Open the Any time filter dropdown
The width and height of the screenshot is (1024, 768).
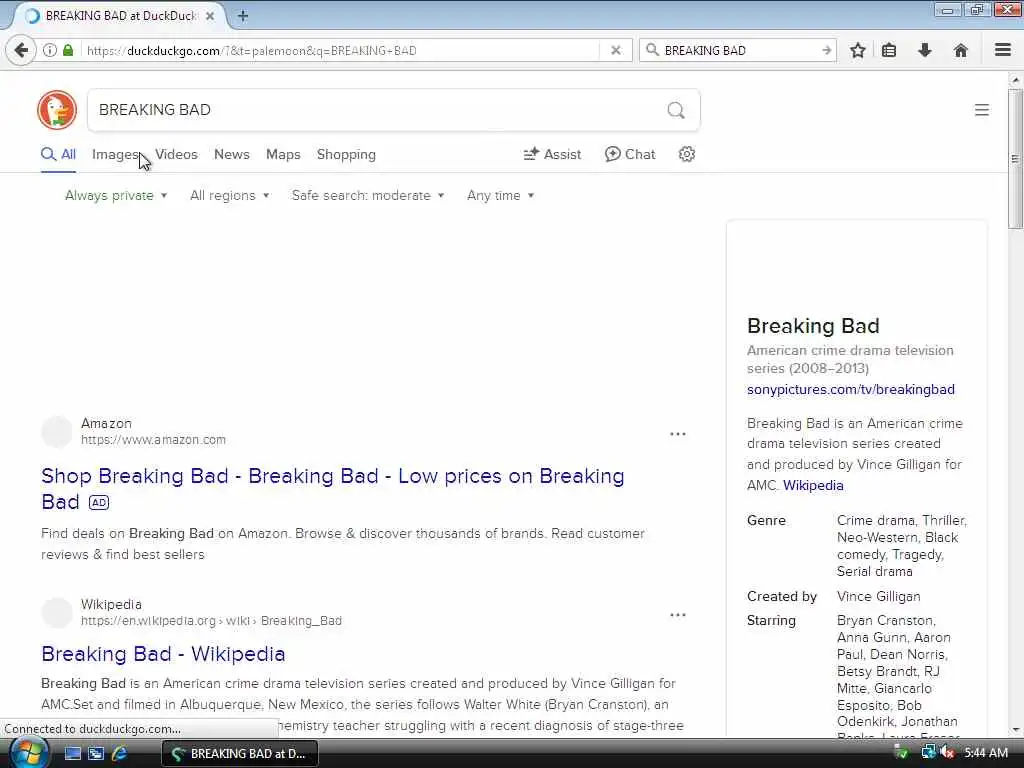coord(500,195)
